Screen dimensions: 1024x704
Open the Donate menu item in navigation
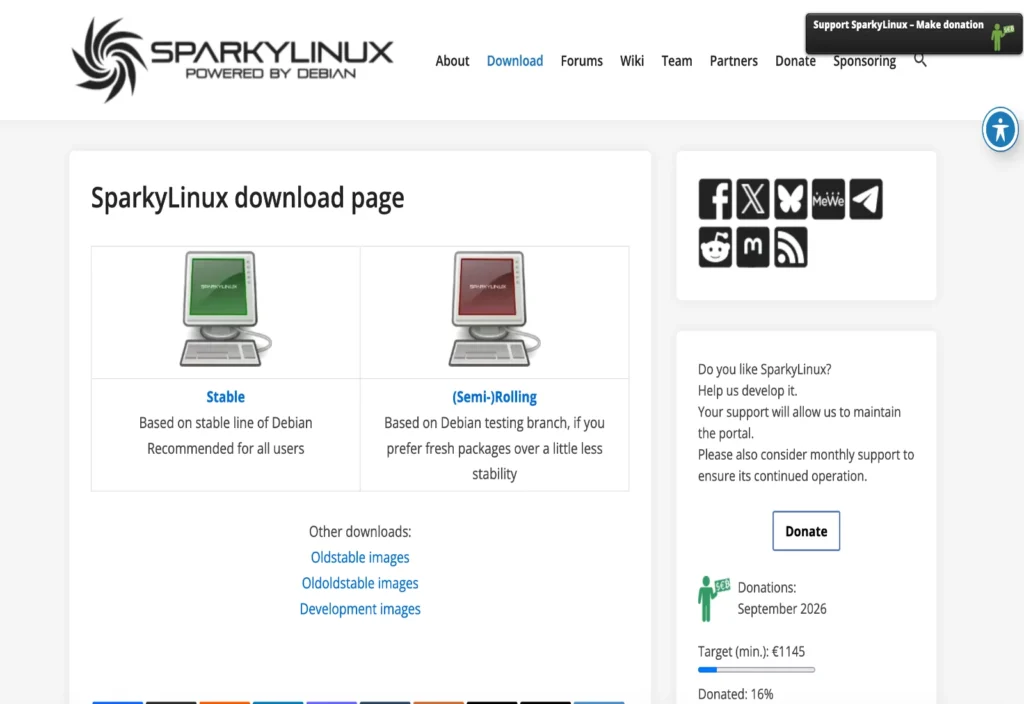[795, 61]
